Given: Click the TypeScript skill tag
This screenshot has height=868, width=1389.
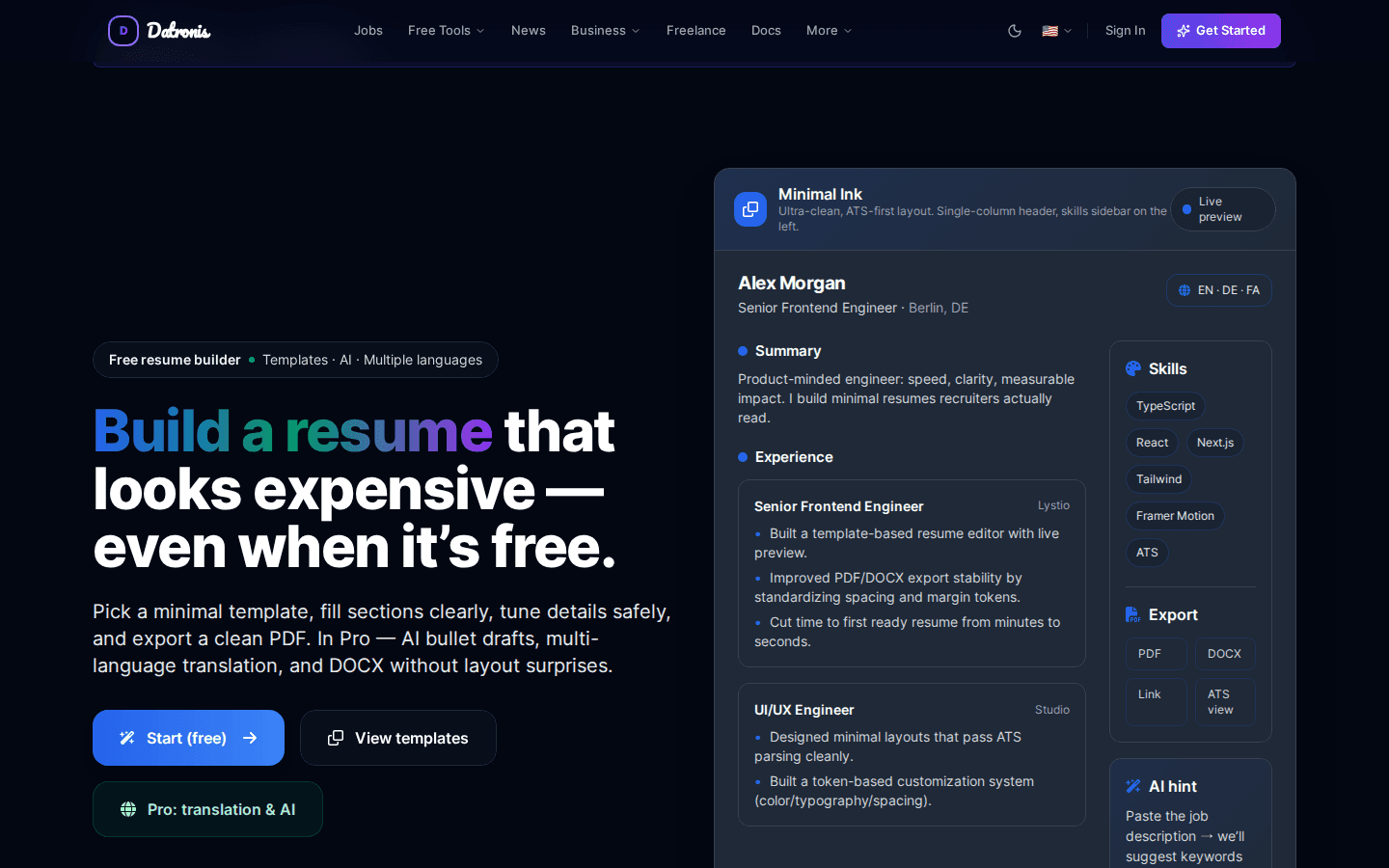Looking at the screenshot, I should (x=1165, y=406).
